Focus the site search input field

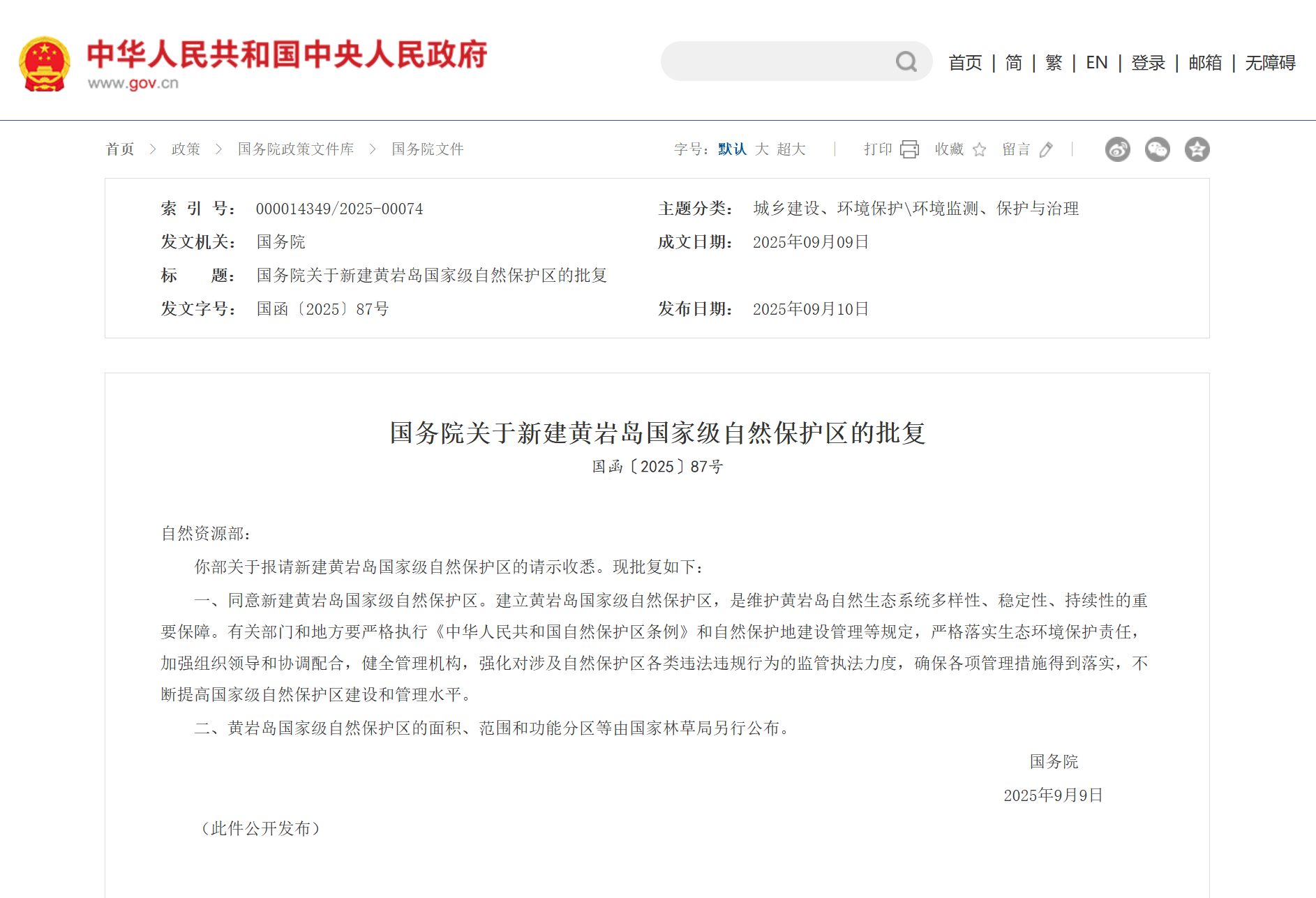click(x=778, y=61)
